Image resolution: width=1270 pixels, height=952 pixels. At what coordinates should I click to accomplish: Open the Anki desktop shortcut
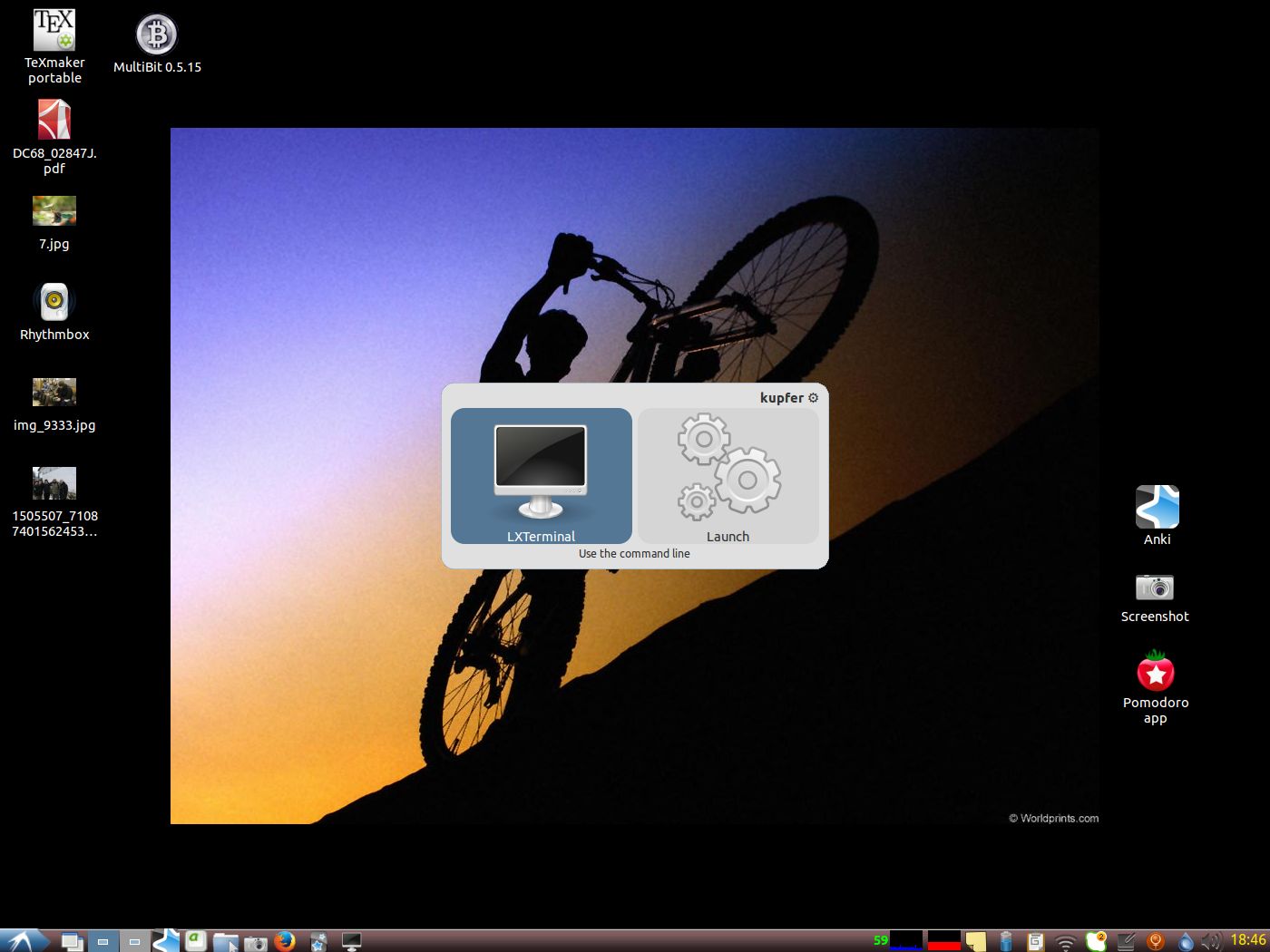pyautogui.click(x=1158, y=515)
